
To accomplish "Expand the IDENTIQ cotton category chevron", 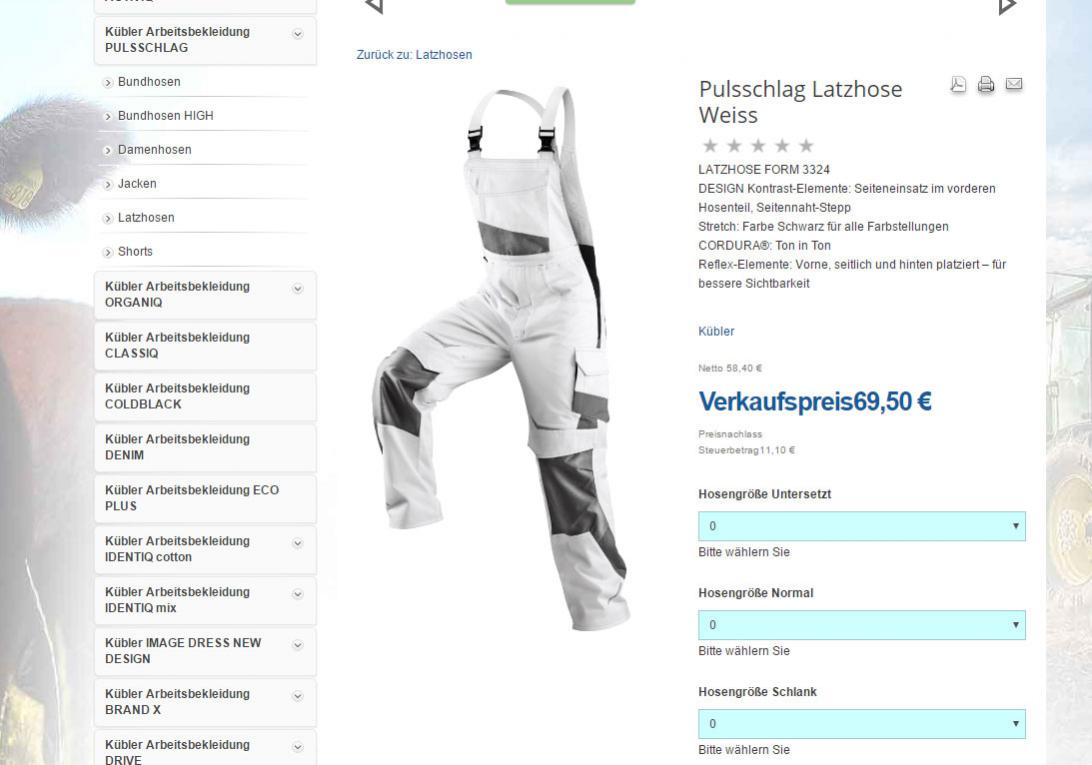I will [x=297, y=543].
